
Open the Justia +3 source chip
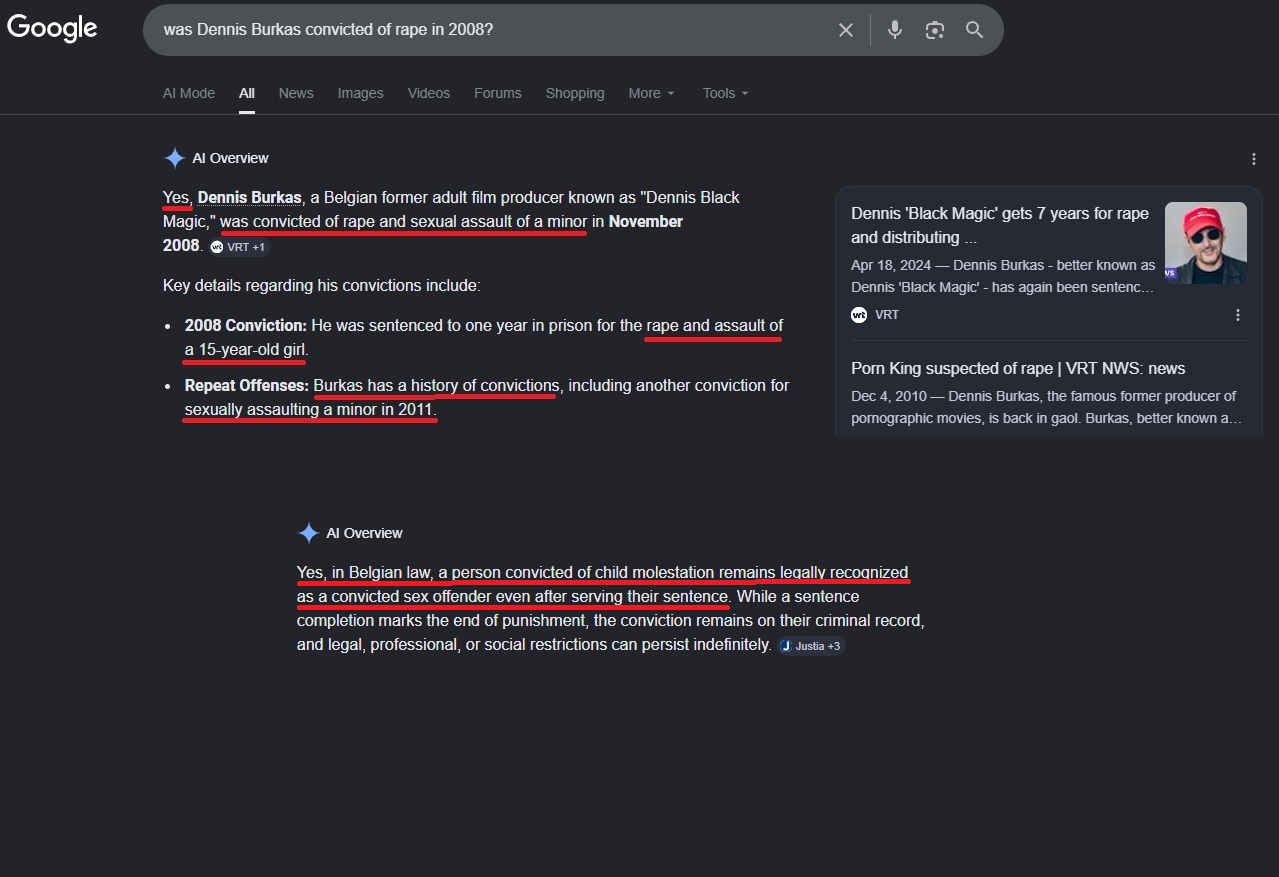811,646
